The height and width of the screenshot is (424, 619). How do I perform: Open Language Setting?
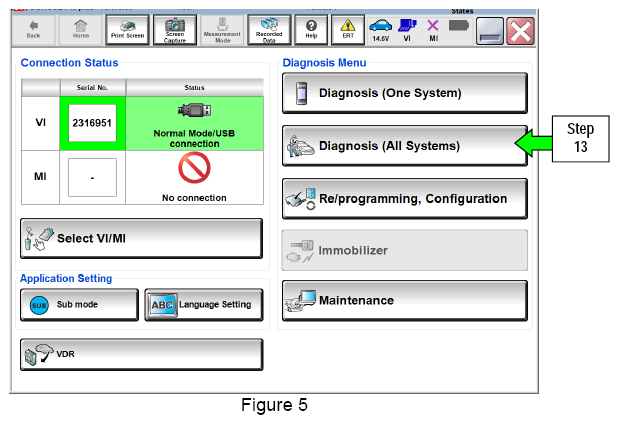204,305
